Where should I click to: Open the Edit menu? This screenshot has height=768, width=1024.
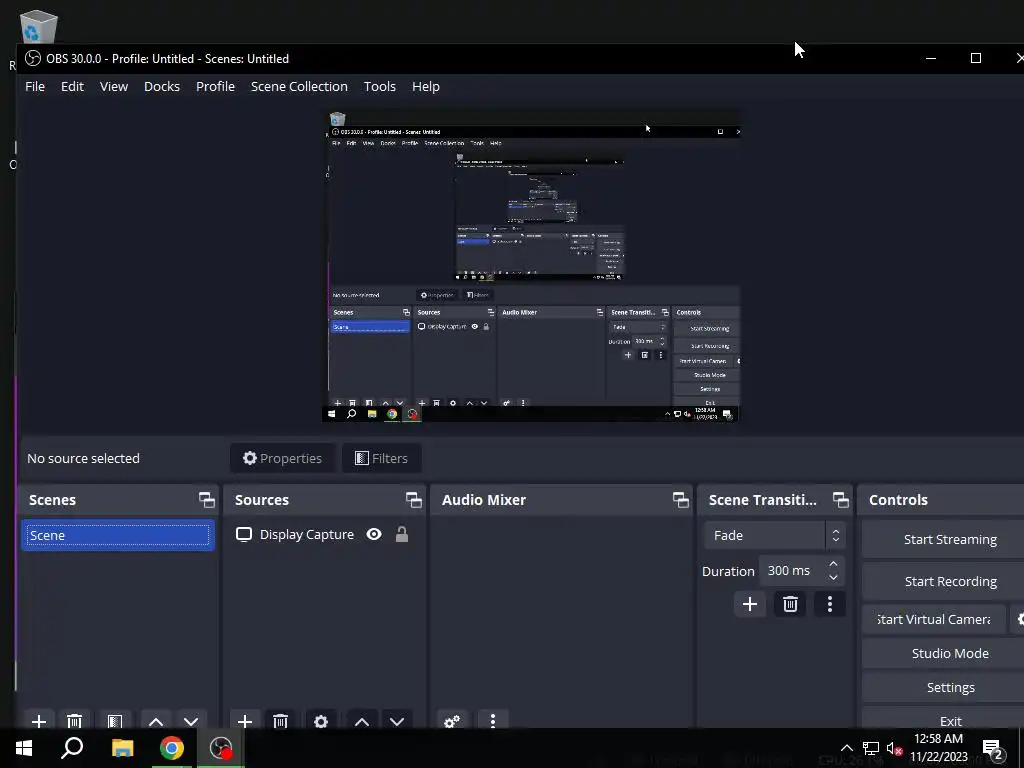pos(72,86)
